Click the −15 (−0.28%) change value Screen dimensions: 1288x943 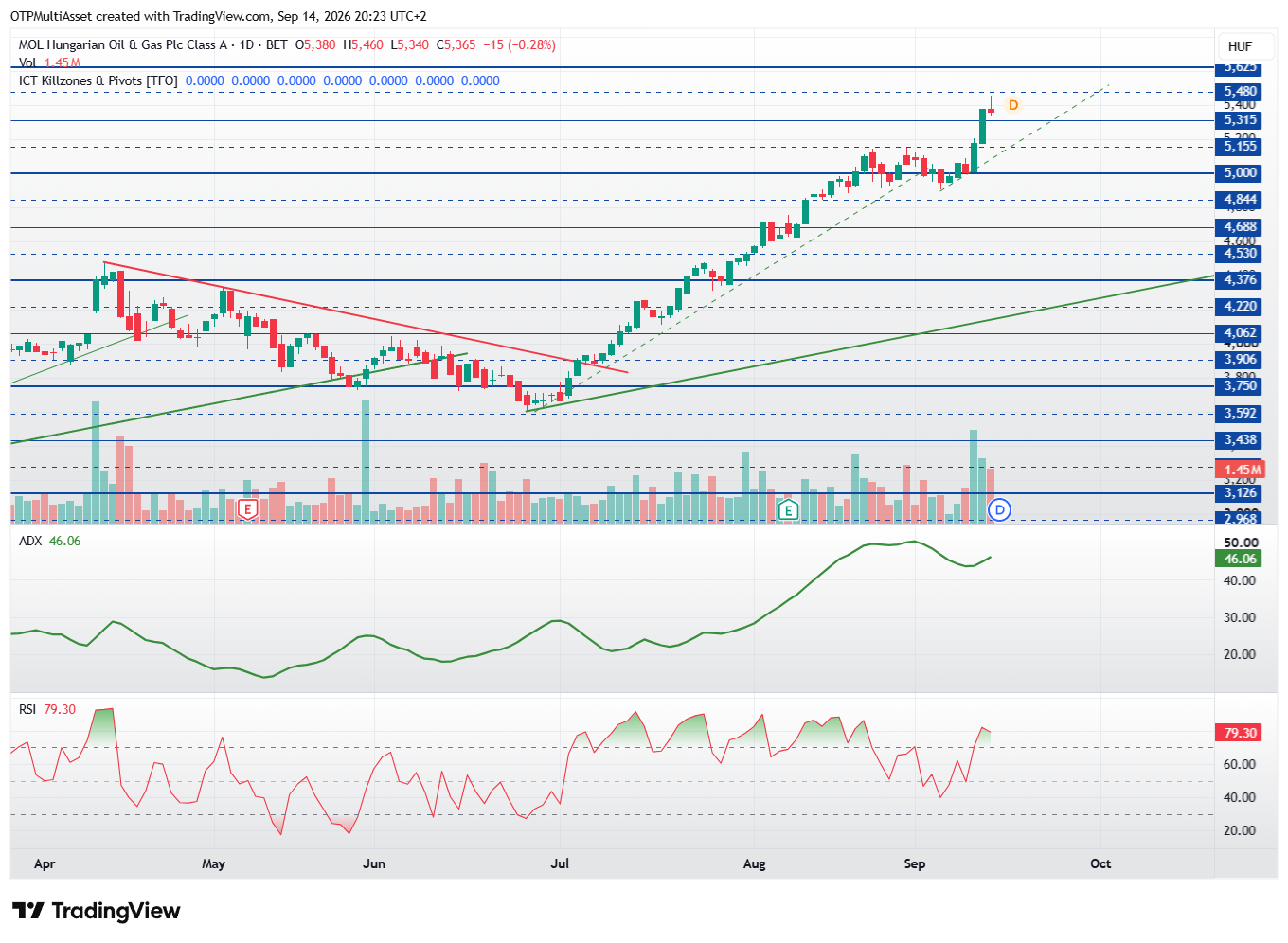(x=519, y=44)
